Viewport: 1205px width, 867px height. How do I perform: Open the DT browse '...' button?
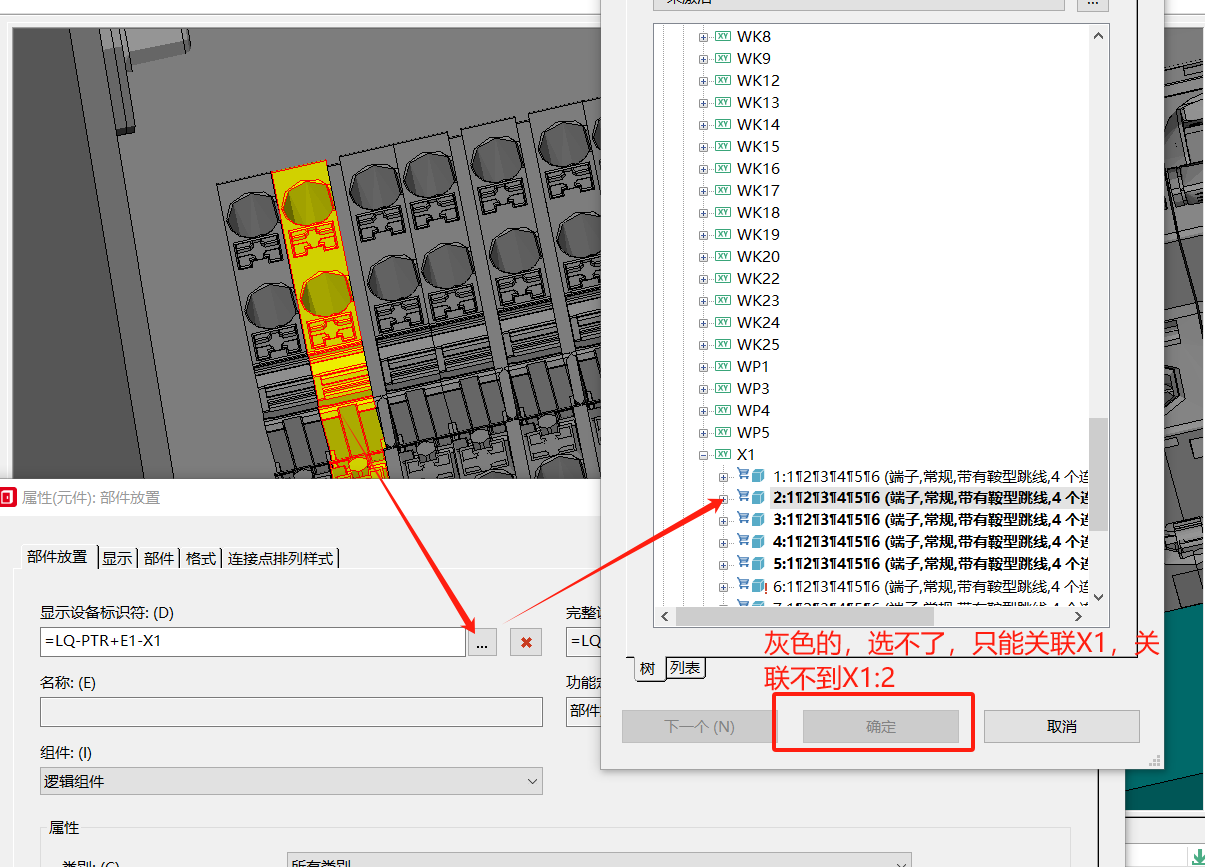(x=482, y=643)
